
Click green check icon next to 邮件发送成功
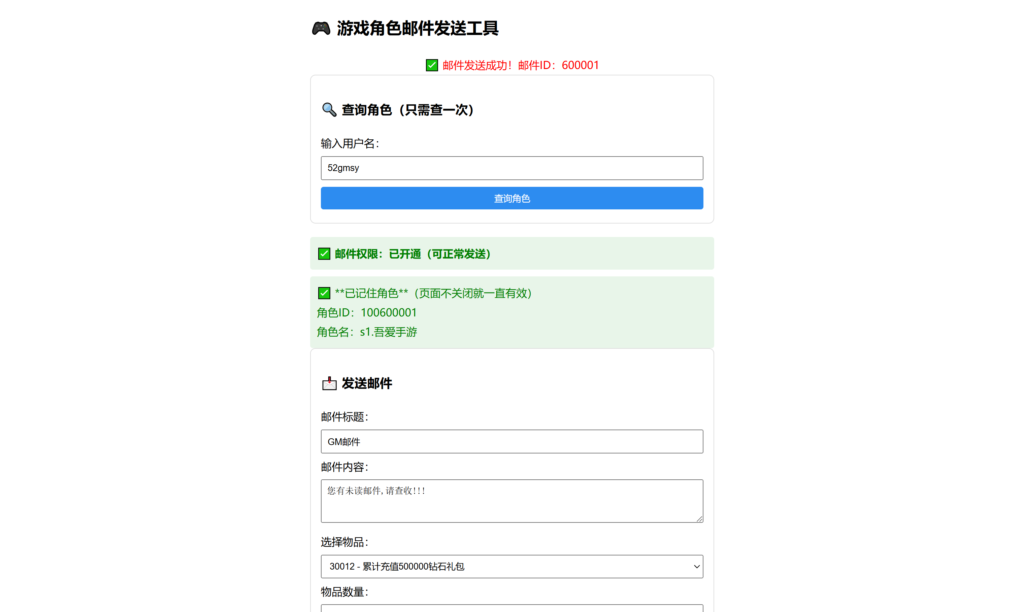tap(432, 65)
